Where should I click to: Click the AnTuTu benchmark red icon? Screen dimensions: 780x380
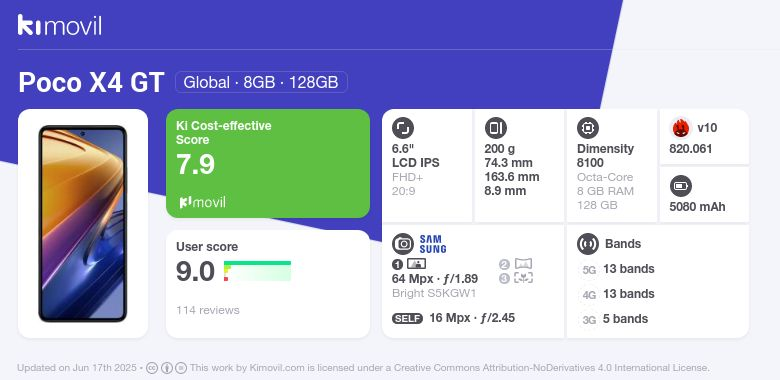tap(681, 128)
